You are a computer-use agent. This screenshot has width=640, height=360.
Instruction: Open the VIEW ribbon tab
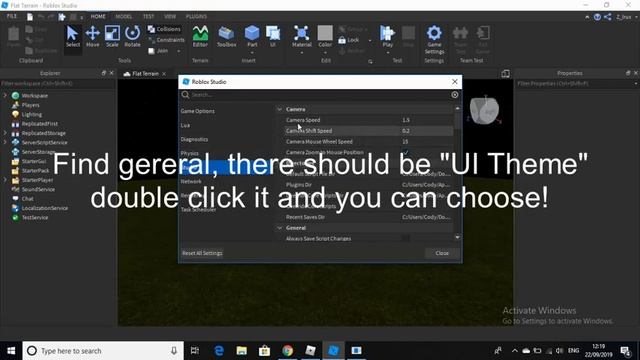click(x=170, y=16)
